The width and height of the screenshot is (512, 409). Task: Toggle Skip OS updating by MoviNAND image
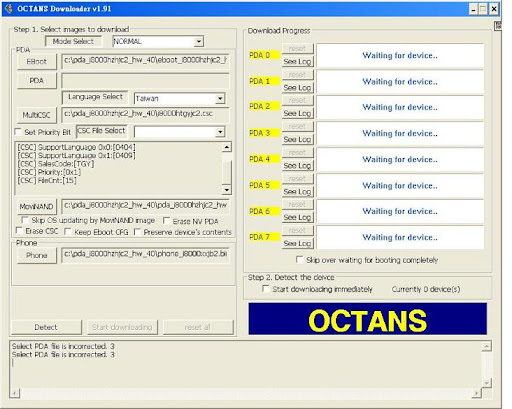pos(24,220)
